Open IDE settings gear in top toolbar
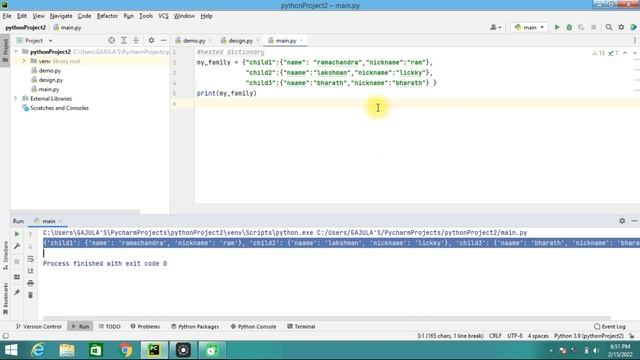The width and height of the screenshot is (640, 360). point(621,27)
